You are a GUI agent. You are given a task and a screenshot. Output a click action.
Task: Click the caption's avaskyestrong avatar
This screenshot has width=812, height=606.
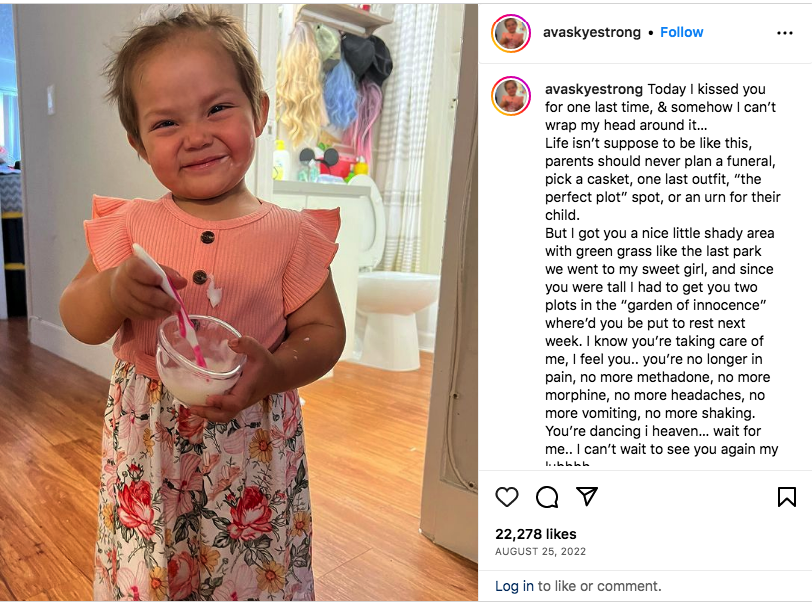click(x=511, y=96)
